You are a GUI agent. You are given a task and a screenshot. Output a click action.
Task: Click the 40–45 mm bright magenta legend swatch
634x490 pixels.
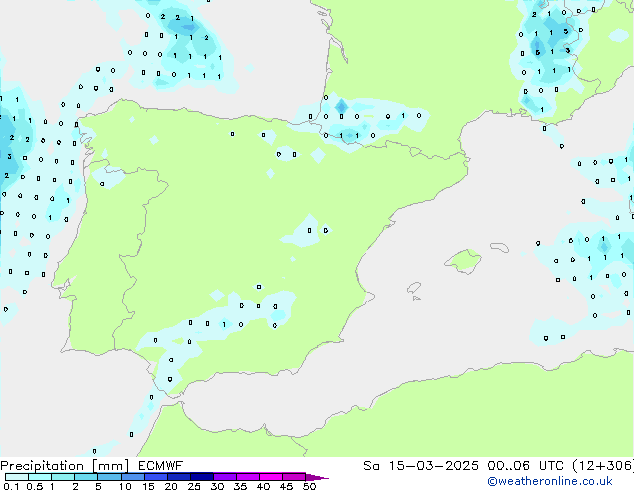[271, 477]
